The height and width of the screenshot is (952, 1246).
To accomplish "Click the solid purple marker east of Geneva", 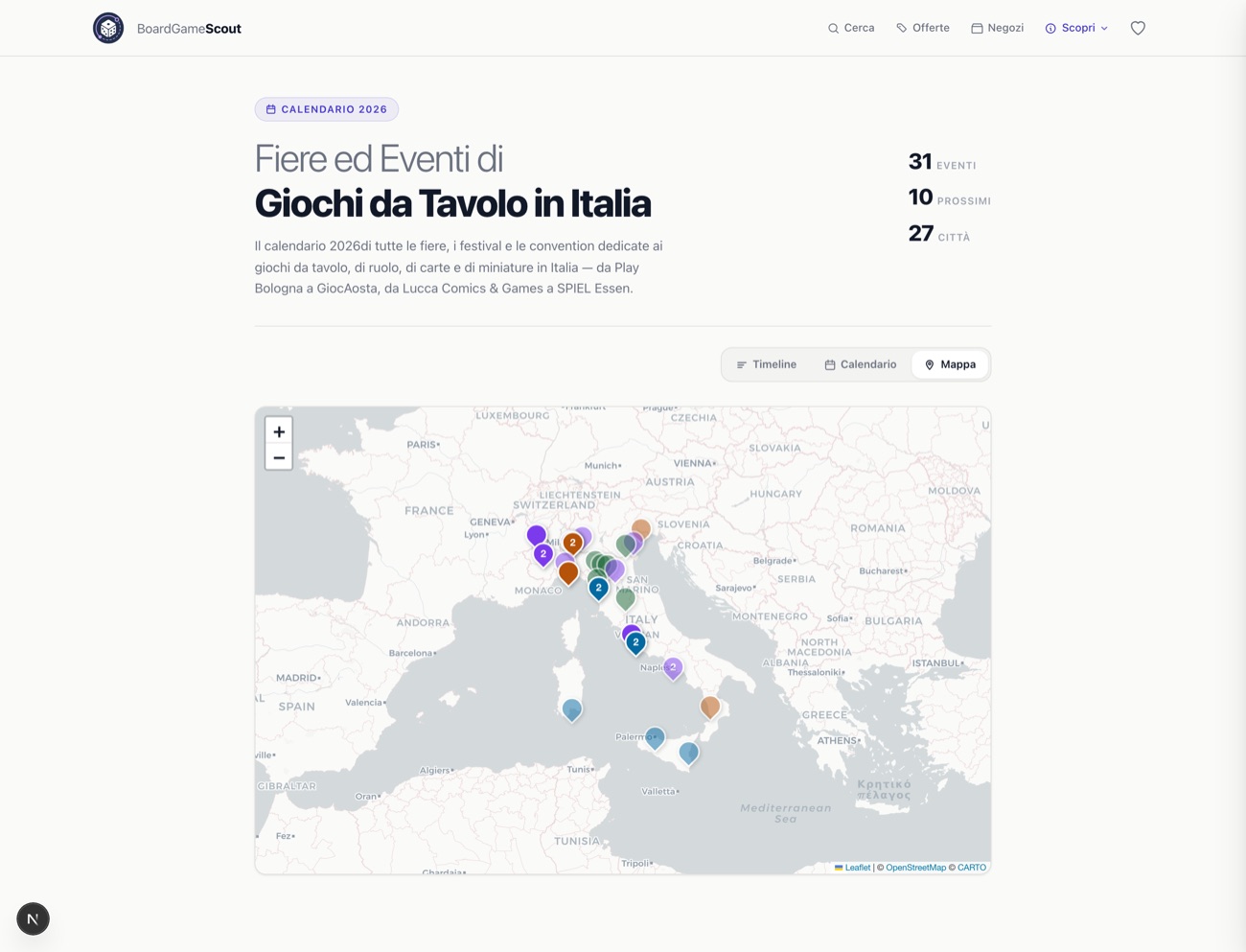I will click(x=537, y=535).
